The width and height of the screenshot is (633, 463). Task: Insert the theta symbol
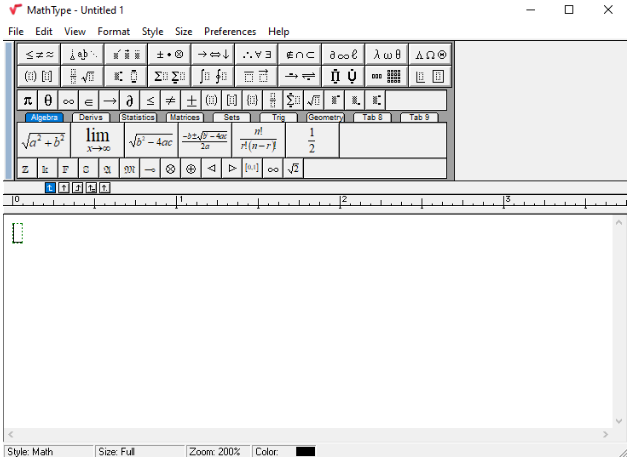click(x=48, y=100)
